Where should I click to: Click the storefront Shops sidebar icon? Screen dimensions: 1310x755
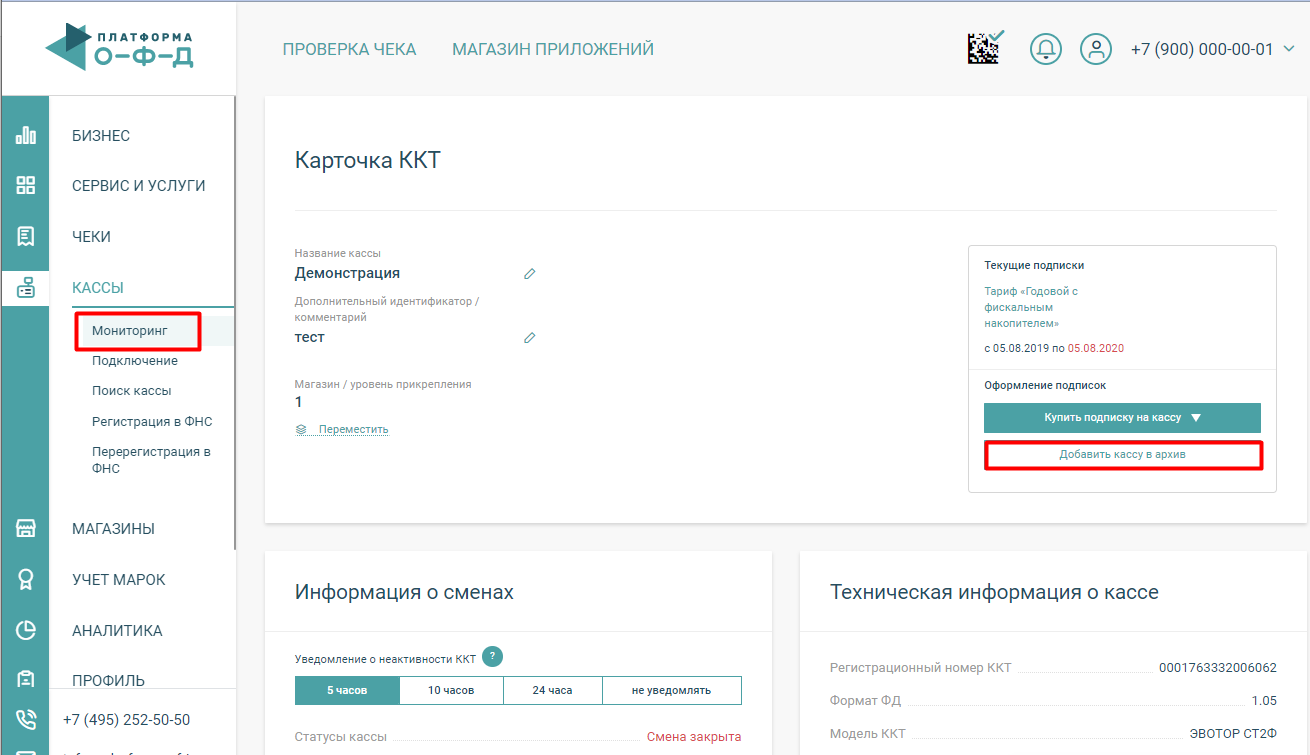click(x=25, y=529)
